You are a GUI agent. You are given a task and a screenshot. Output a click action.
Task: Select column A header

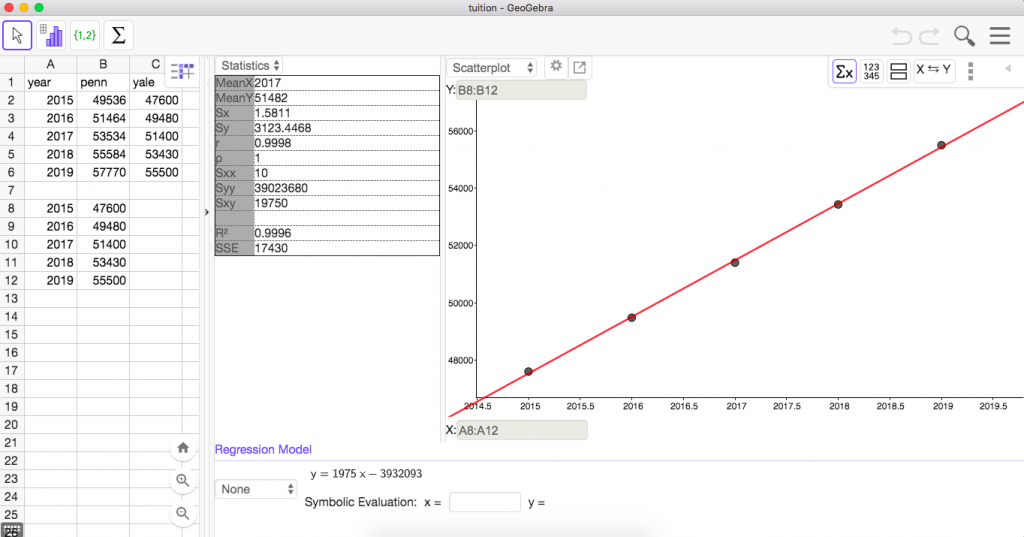tap(50, 64)
